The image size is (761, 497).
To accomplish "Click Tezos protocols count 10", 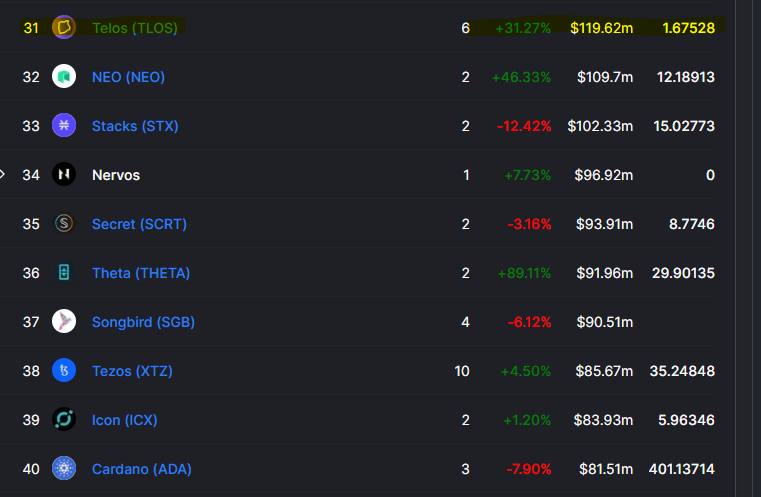I will (462, 371).
